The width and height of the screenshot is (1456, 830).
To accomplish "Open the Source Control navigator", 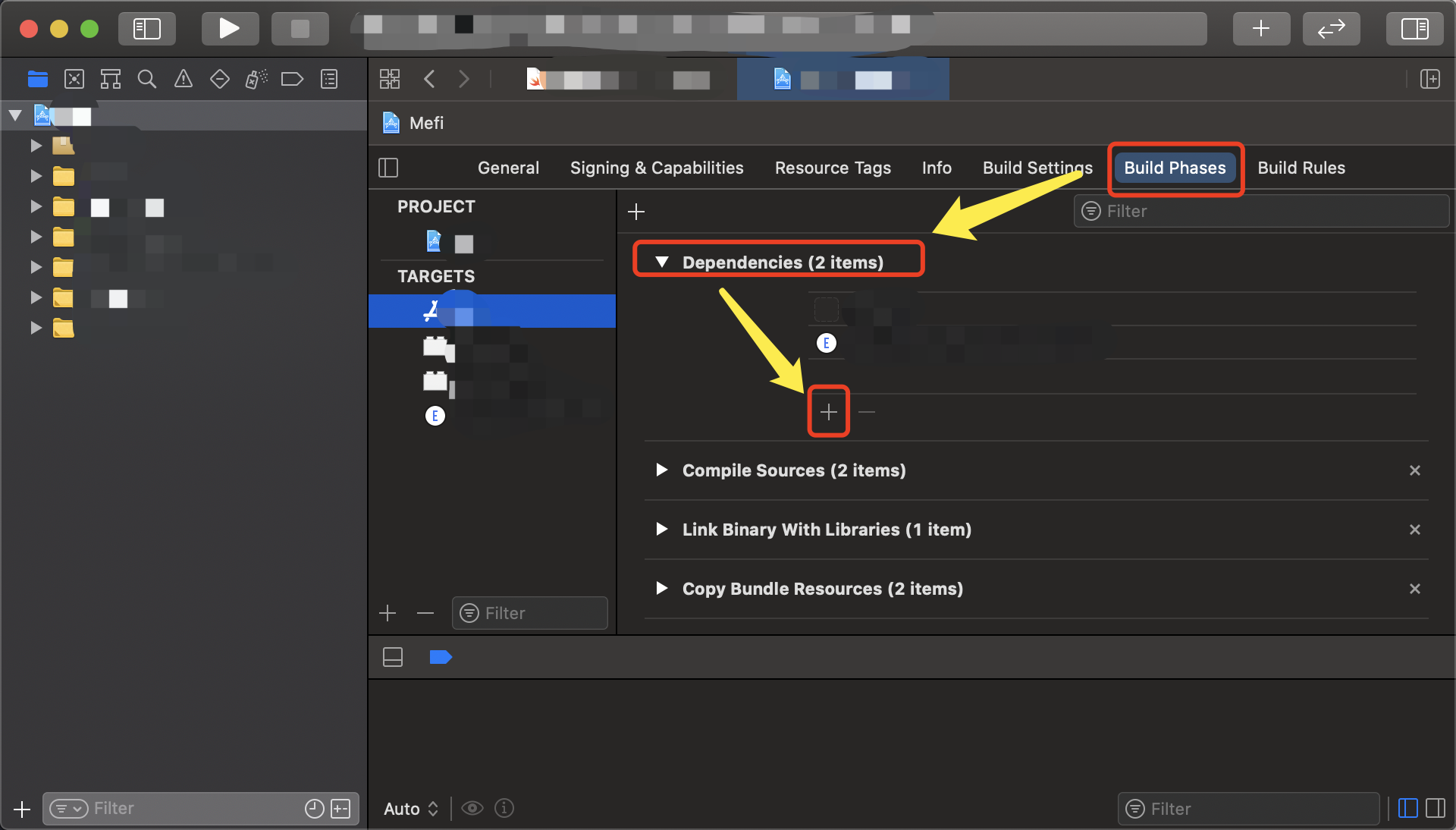I will [74, 79].
